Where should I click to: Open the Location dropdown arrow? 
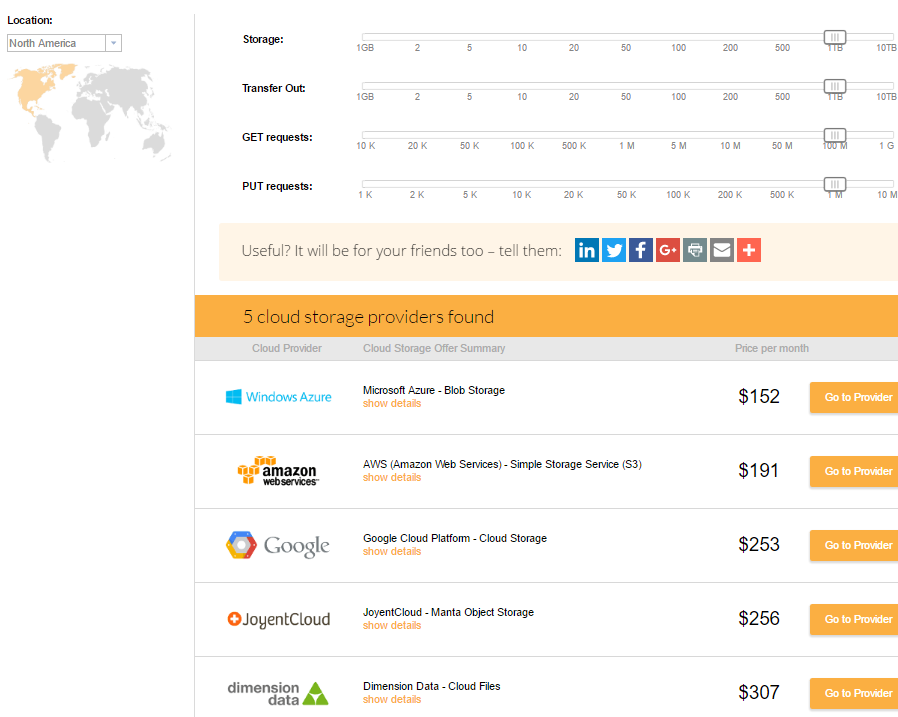click(x=113, y=43)
